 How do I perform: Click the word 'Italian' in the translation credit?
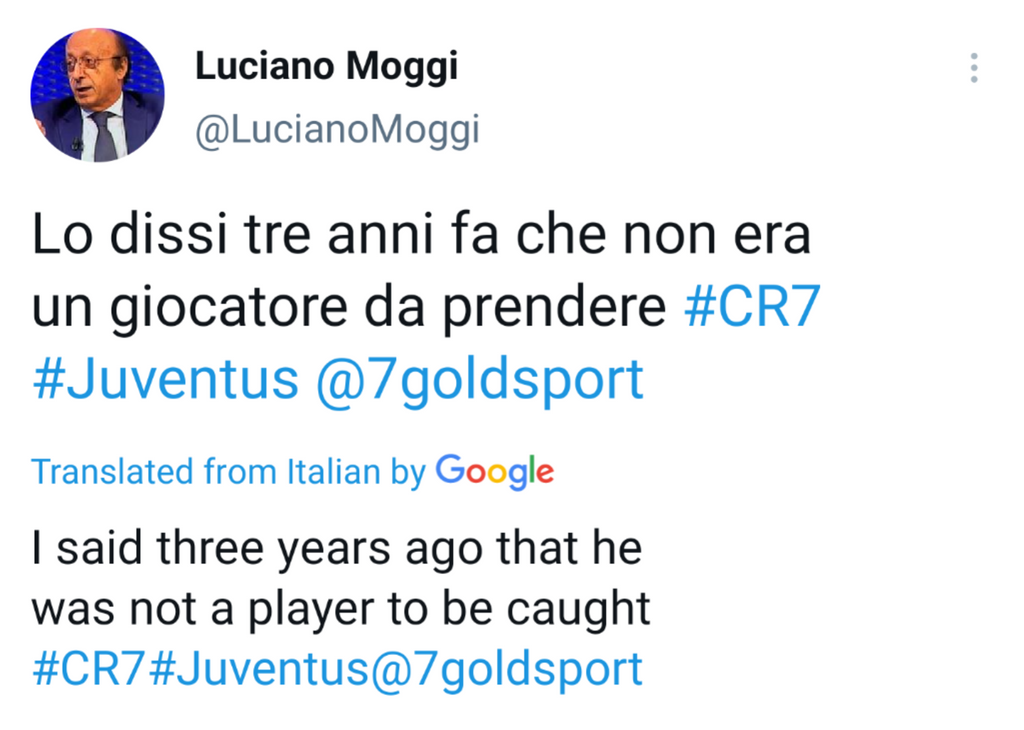pyautogui.click(x=333, y=471)
